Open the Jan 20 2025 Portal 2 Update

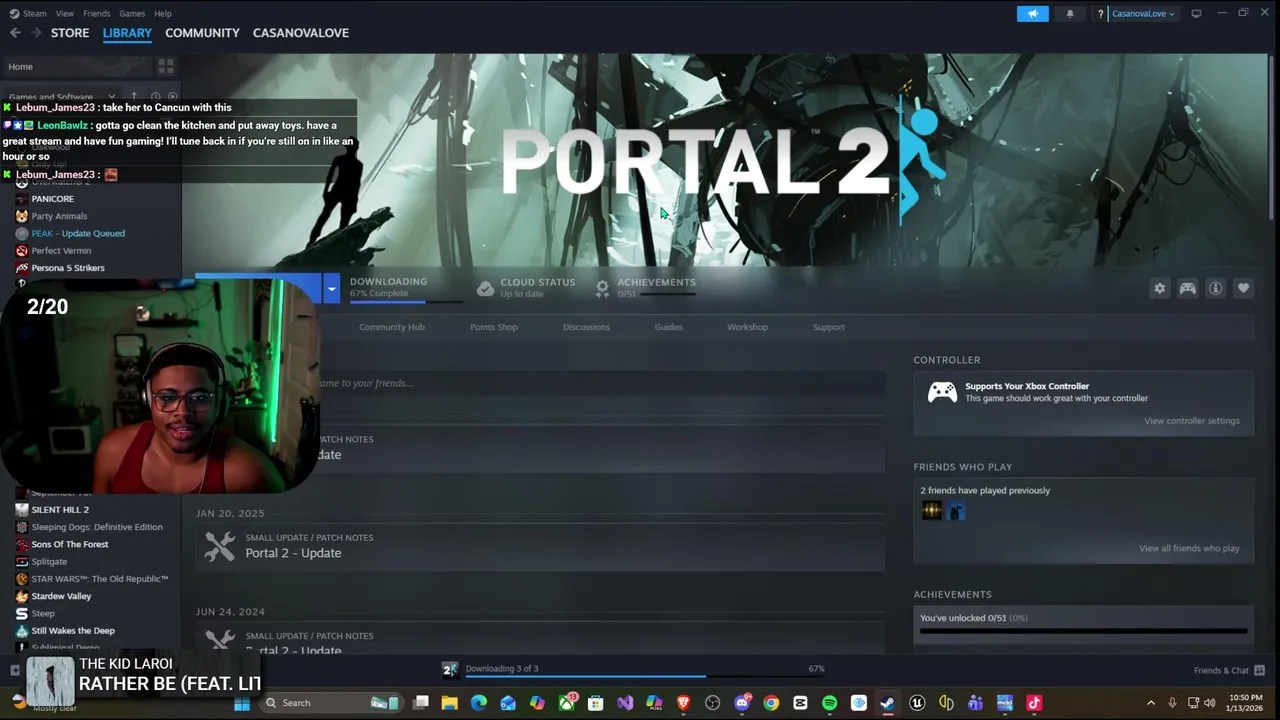point(540,547)
